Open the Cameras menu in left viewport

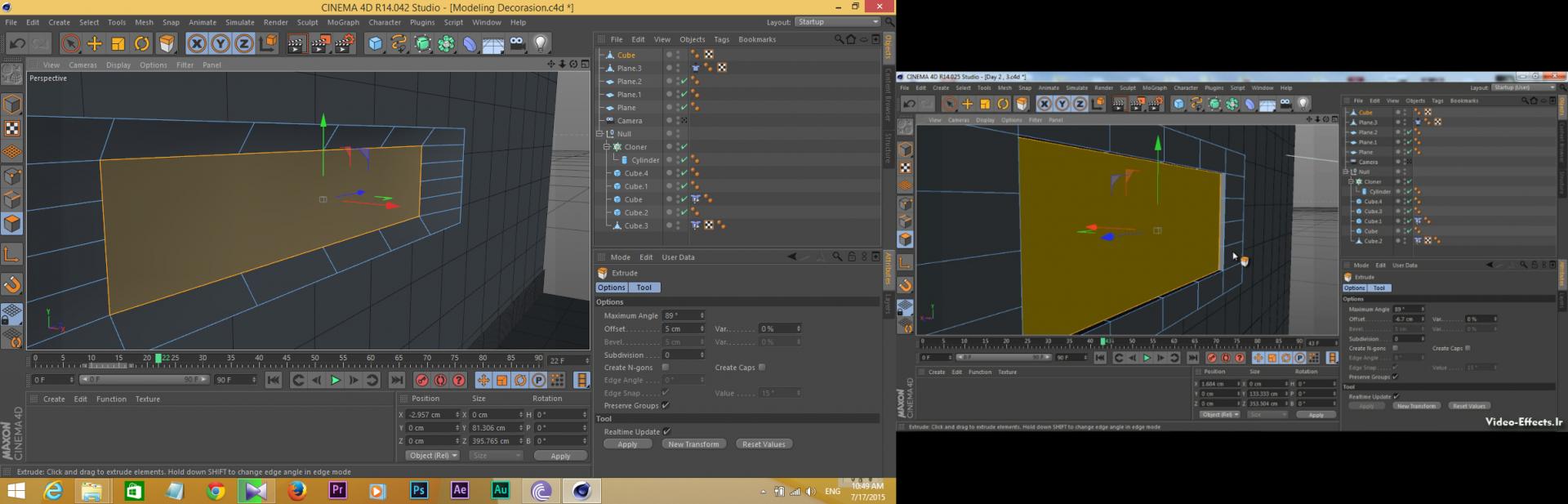tap(82, 65)
